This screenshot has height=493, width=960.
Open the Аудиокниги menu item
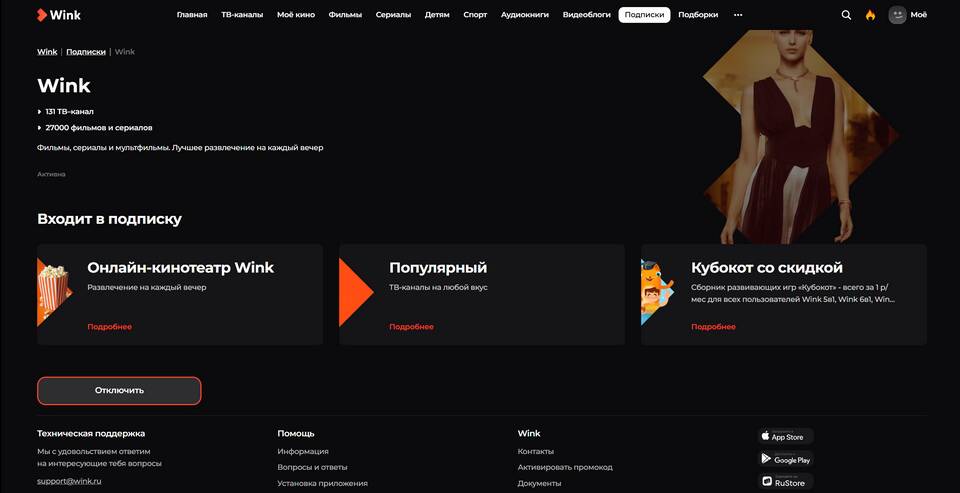click(x=525, y=15)
